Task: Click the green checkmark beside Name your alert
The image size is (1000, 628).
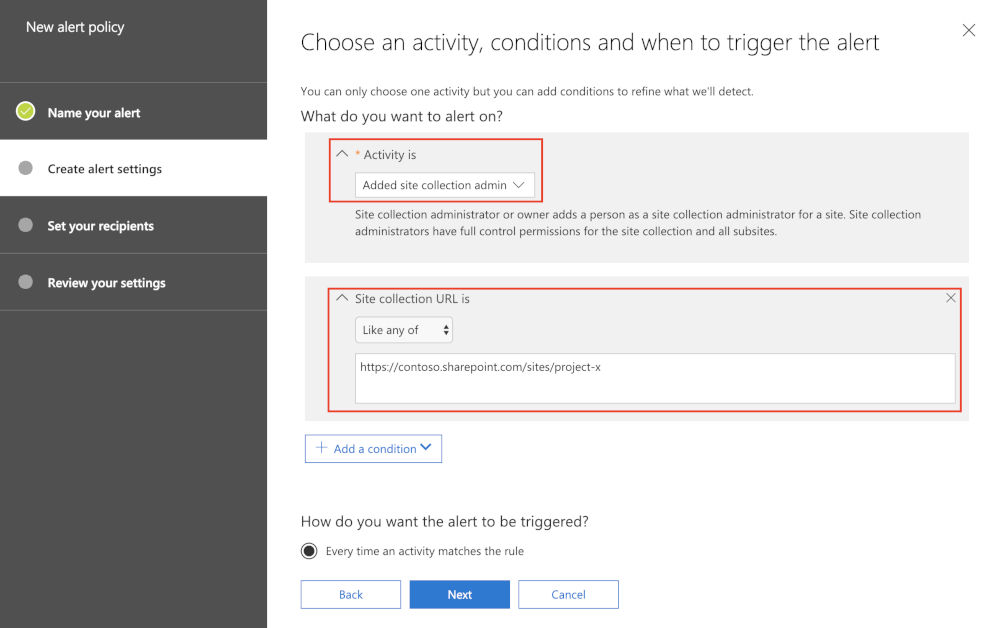Action: [26, 112]
